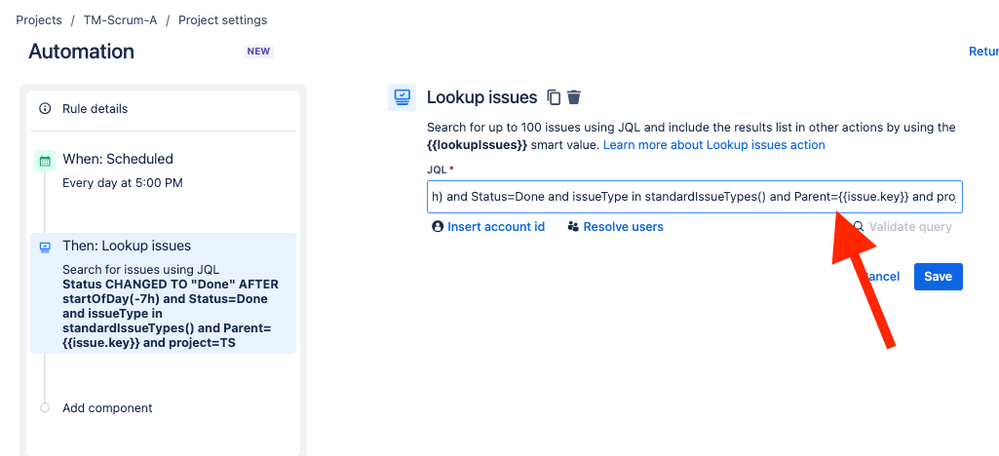Open the Project settings breadcrumb

tap(222, 20)
